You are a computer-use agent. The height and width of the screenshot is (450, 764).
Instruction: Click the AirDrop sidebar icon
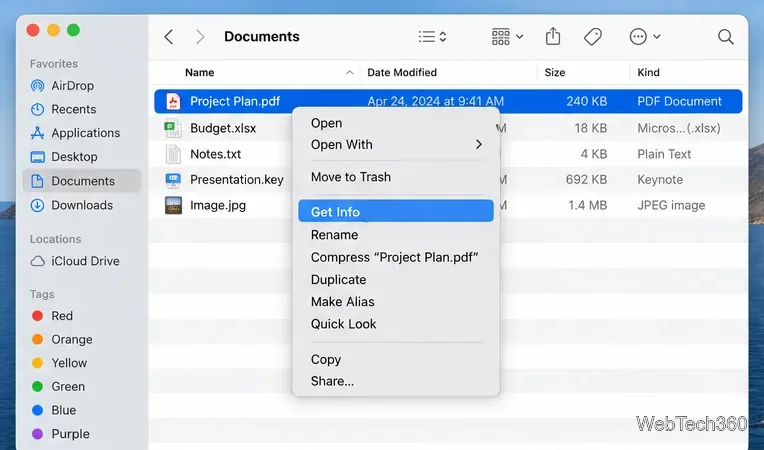38,86
